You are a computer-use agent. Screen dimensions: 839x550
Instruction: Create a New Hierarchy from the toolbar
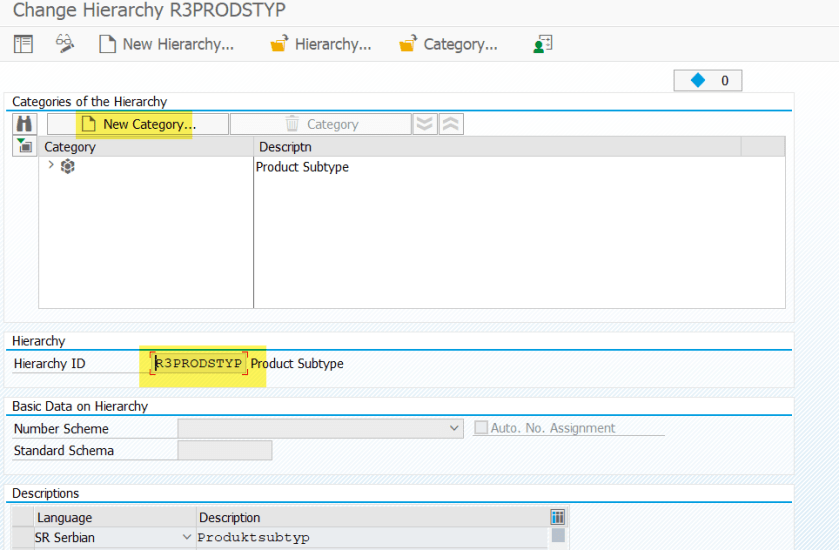pyautogui.click(x=166, y=44)
